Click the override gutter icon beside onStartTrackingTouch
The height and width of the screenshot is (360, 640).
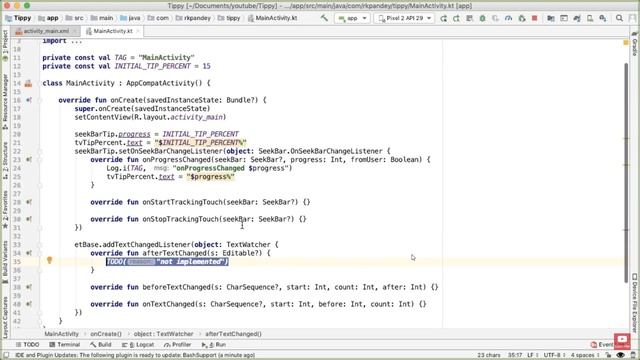[x=29, y=202]
